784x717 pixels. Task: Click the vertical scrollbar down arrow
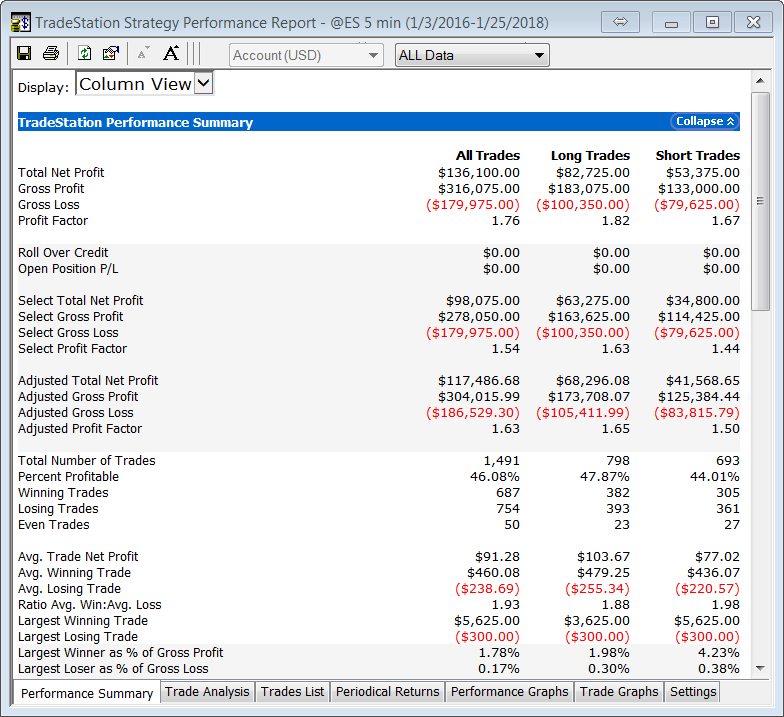coord(760,668)
